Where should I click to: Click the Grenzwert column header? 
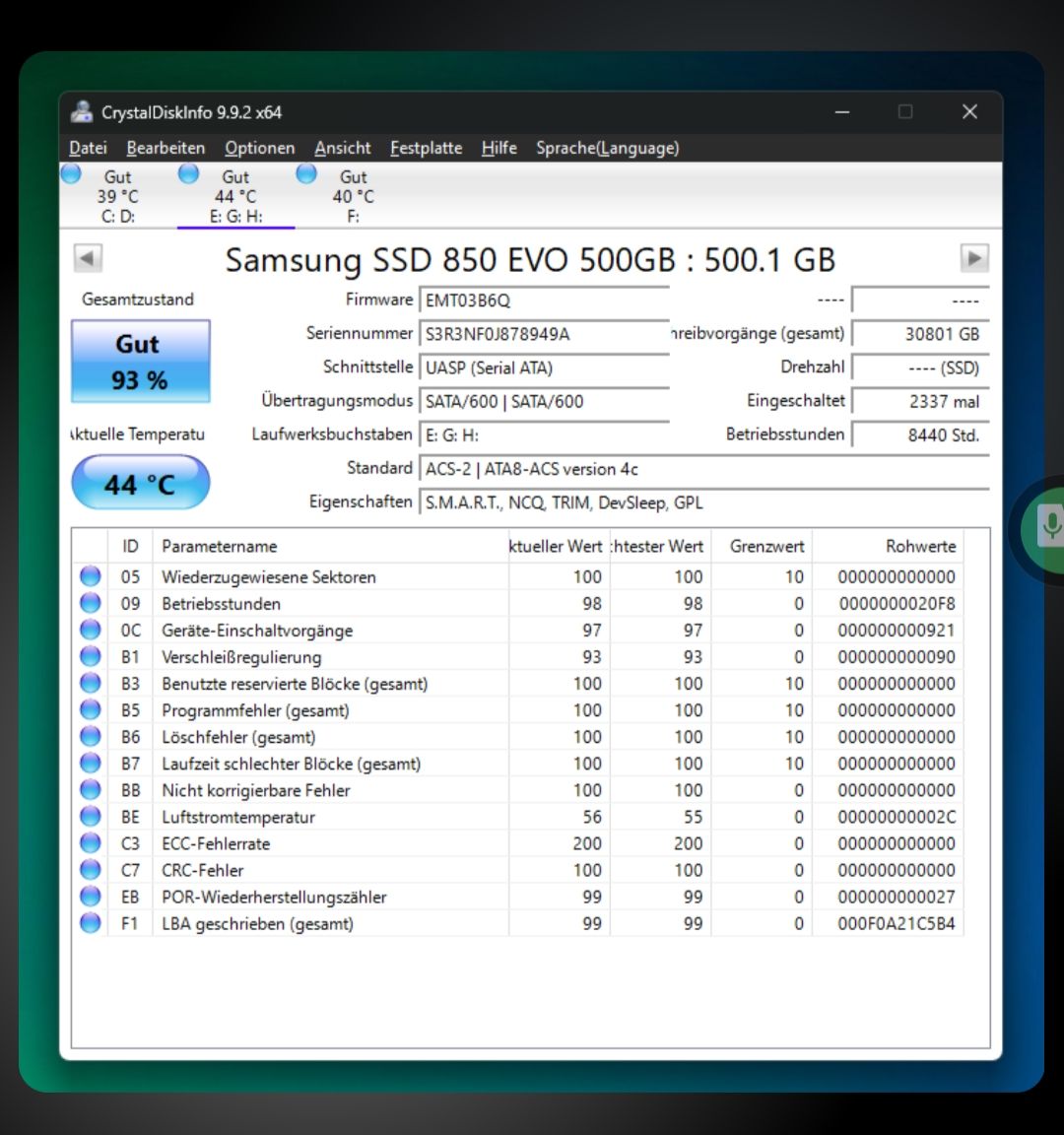click(762, 546)
